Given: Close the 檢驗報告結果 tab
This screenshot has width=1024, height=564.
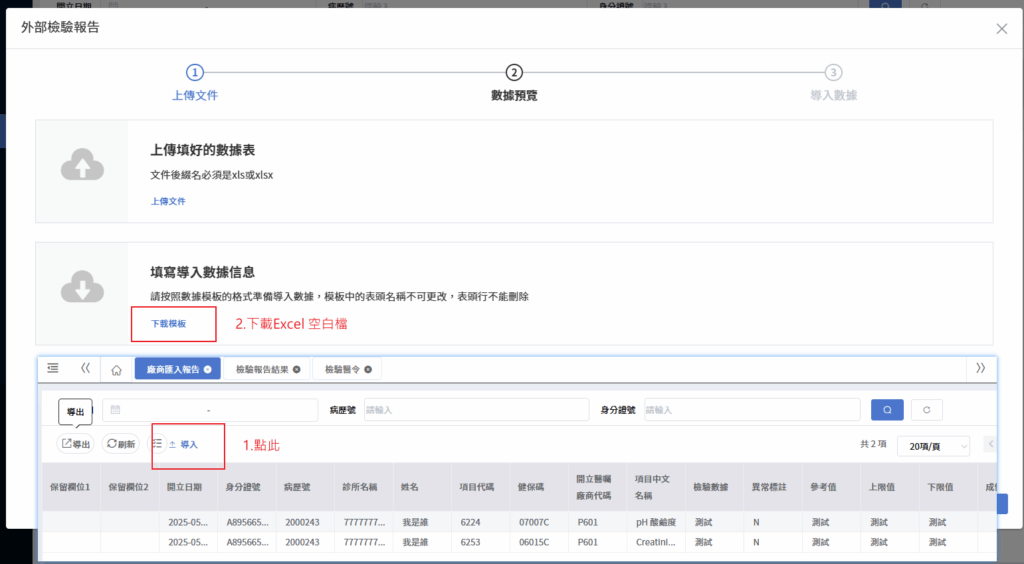Looking at the screenshot, I should coord(296,369).
